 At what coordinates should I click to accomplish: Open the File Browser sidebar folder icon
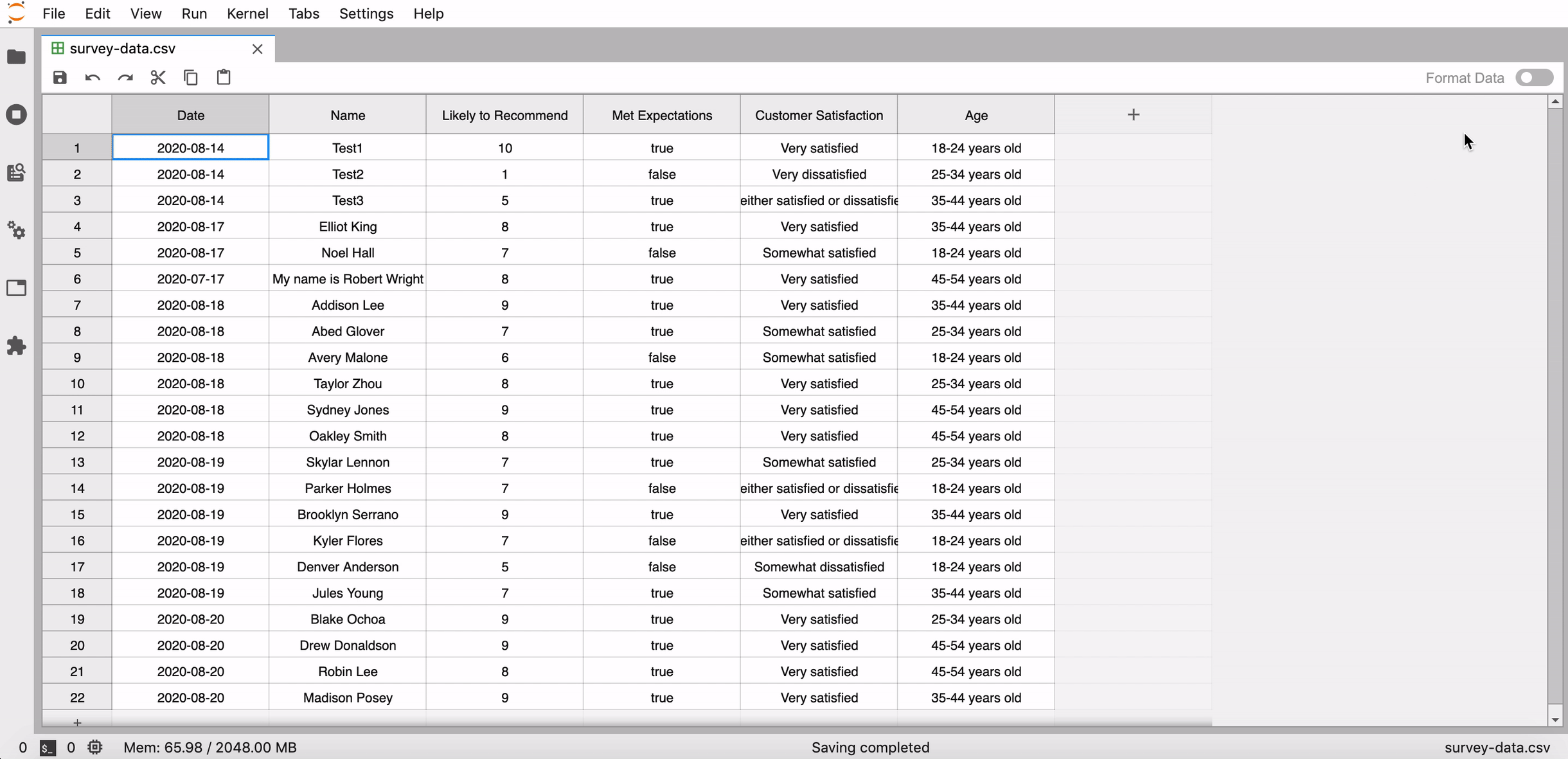17,57
